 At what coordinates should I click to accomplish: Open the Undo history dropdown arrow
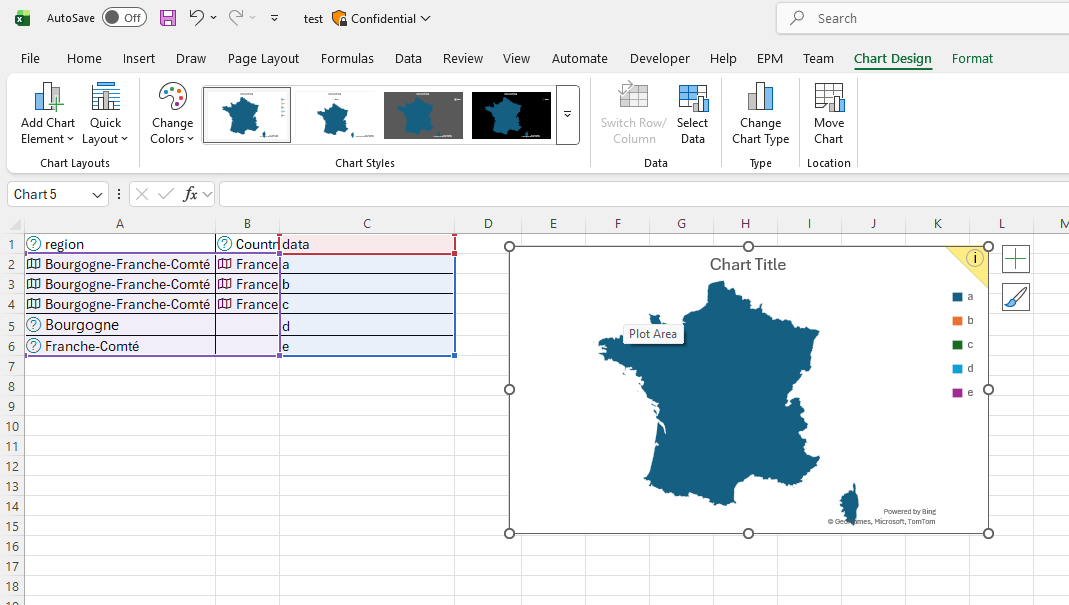pos(213,18)
